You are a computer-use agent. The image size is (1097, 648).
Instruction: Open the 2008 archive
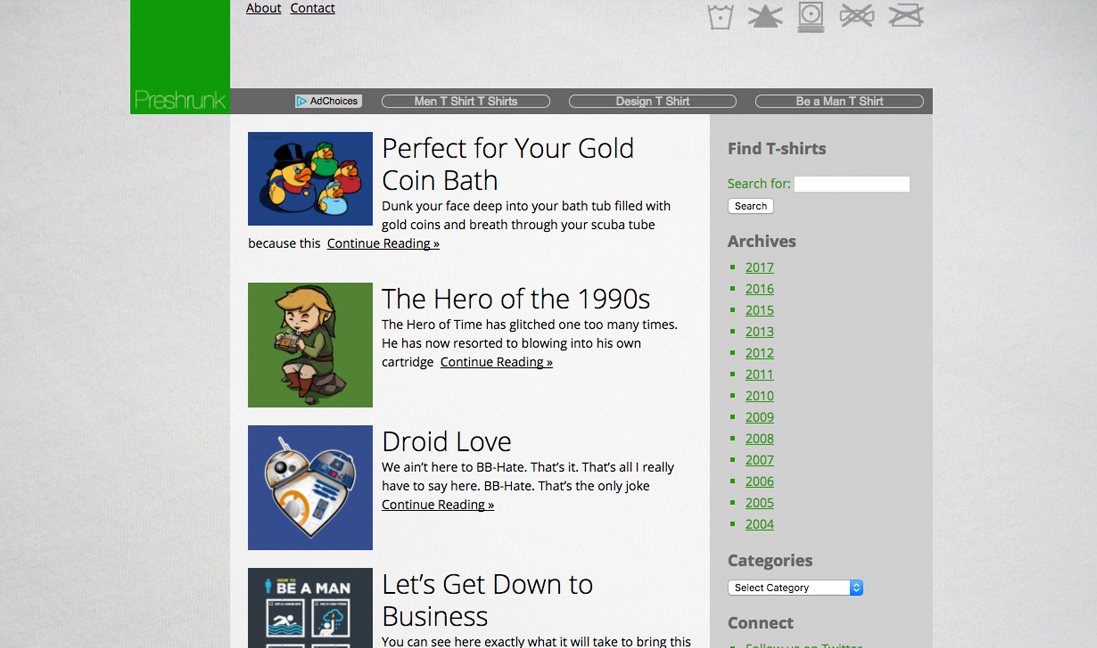point(759,439)
